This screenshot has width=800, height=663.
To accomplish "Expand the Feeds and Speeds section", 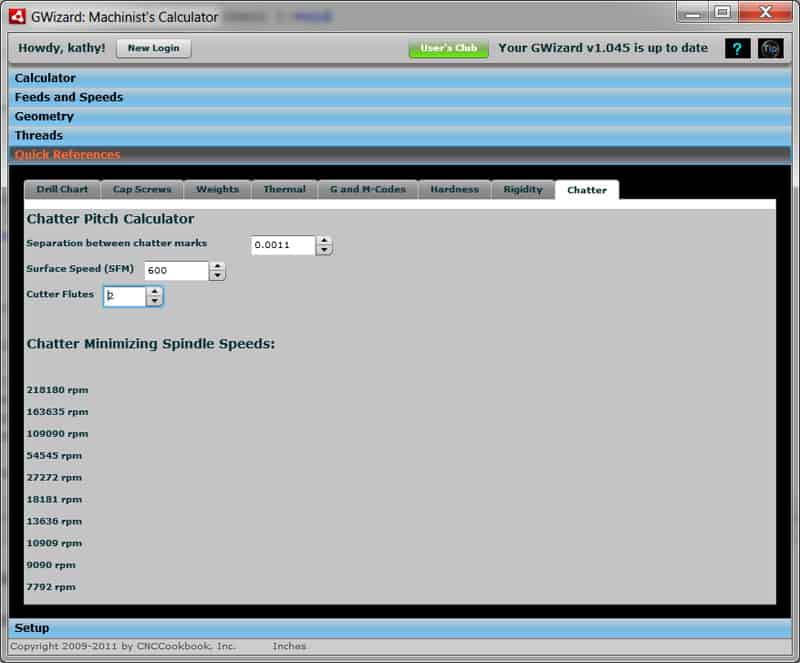I will [70, 97].
